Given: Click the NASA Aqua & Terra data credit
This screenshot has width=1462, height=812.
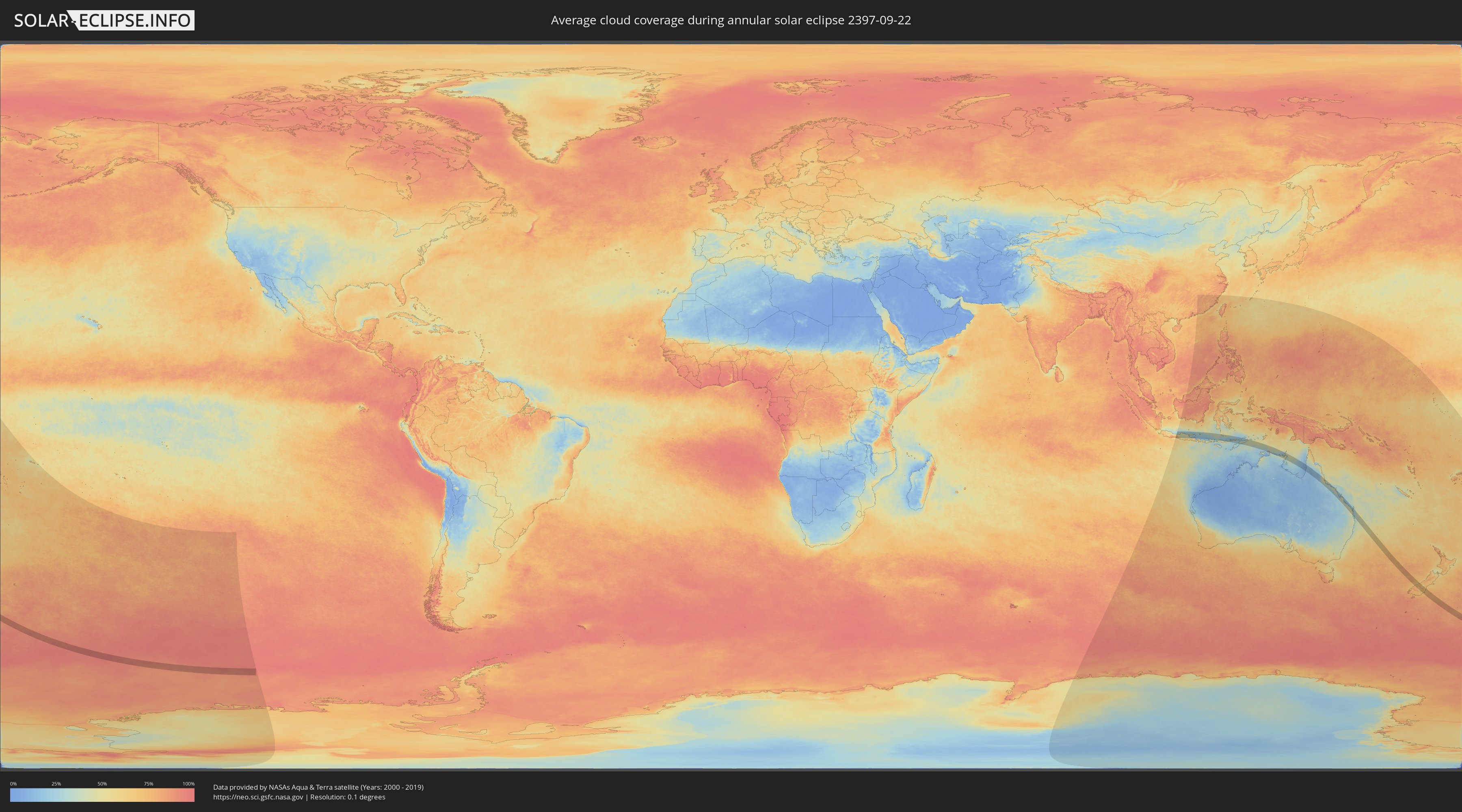Looking at the screenshot, I should click(x=318, y=787).
